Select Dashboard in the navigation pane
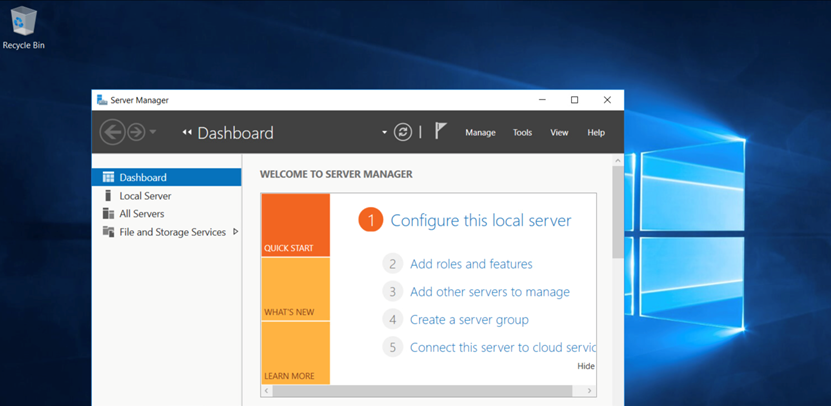 click(x=166, y=178)
